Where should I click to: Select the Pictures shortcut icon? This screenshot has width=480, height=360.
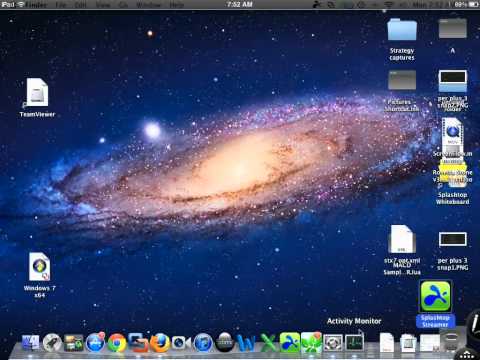(x=402, y=80)
